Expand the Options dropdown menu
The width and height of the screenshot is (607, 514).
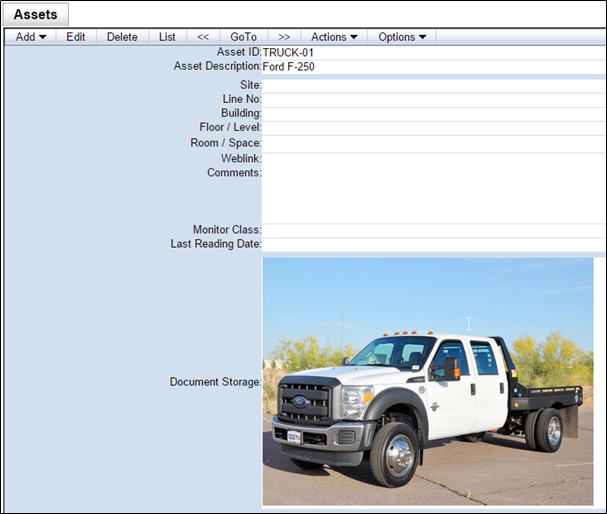point(402,37)
